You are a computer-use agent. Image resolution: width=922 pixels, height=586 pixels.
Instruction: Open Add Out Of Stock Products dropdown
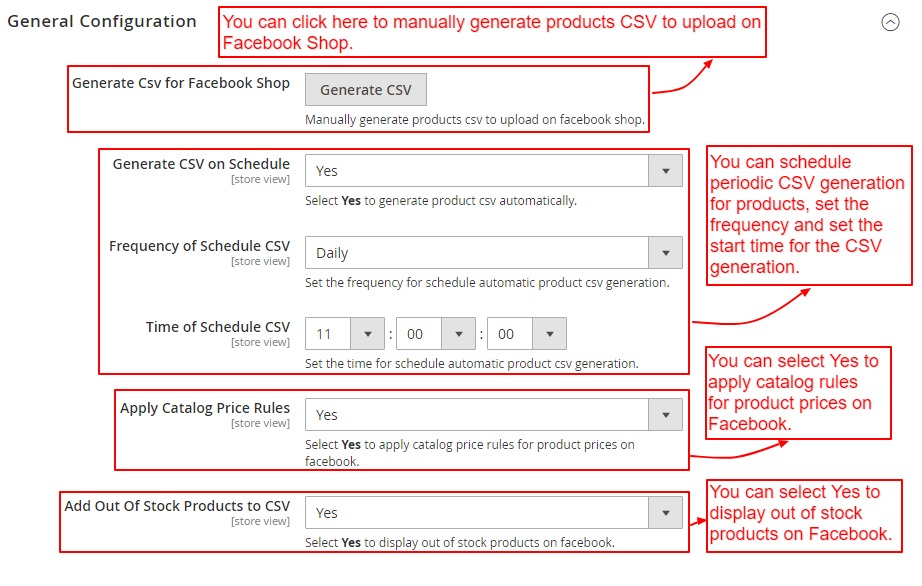(x=478, y=513)
